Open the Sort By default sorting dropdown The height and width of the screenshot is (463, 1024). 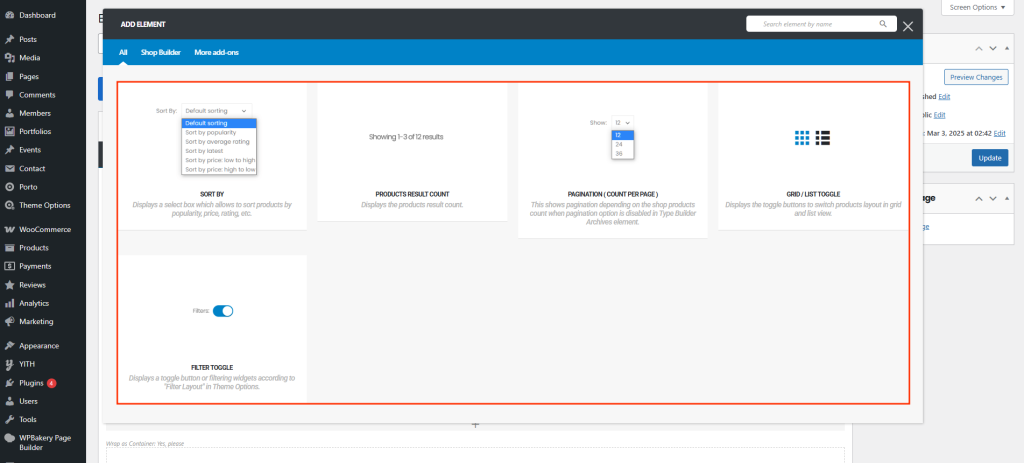(216, 110)
